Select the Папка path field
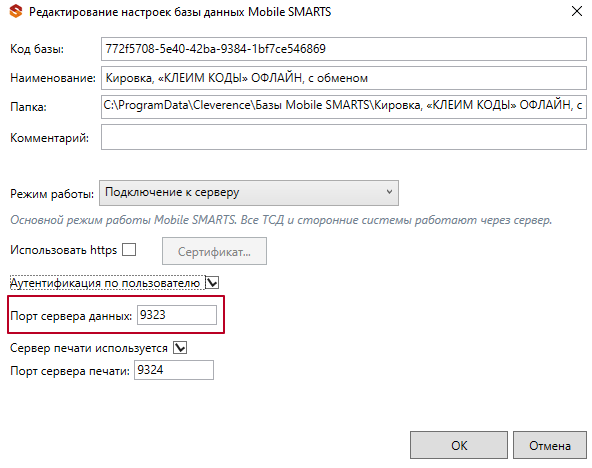592x468 pixels. (344, 107)
